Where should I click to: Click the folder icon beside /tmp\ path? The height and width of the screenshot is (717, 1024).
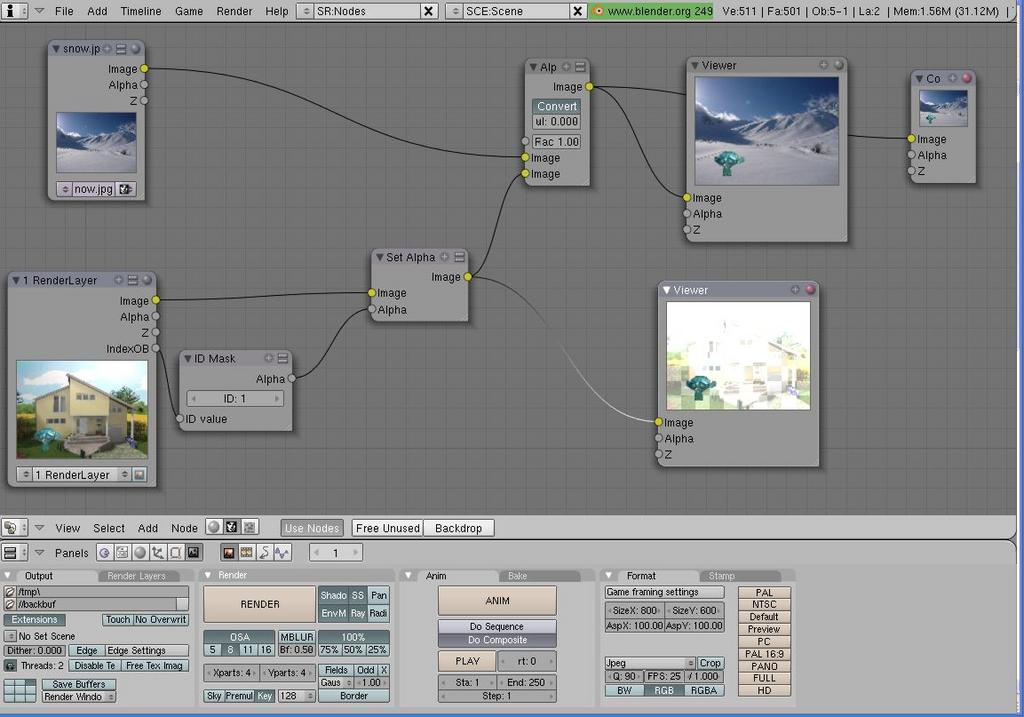[x=10, y=592]
